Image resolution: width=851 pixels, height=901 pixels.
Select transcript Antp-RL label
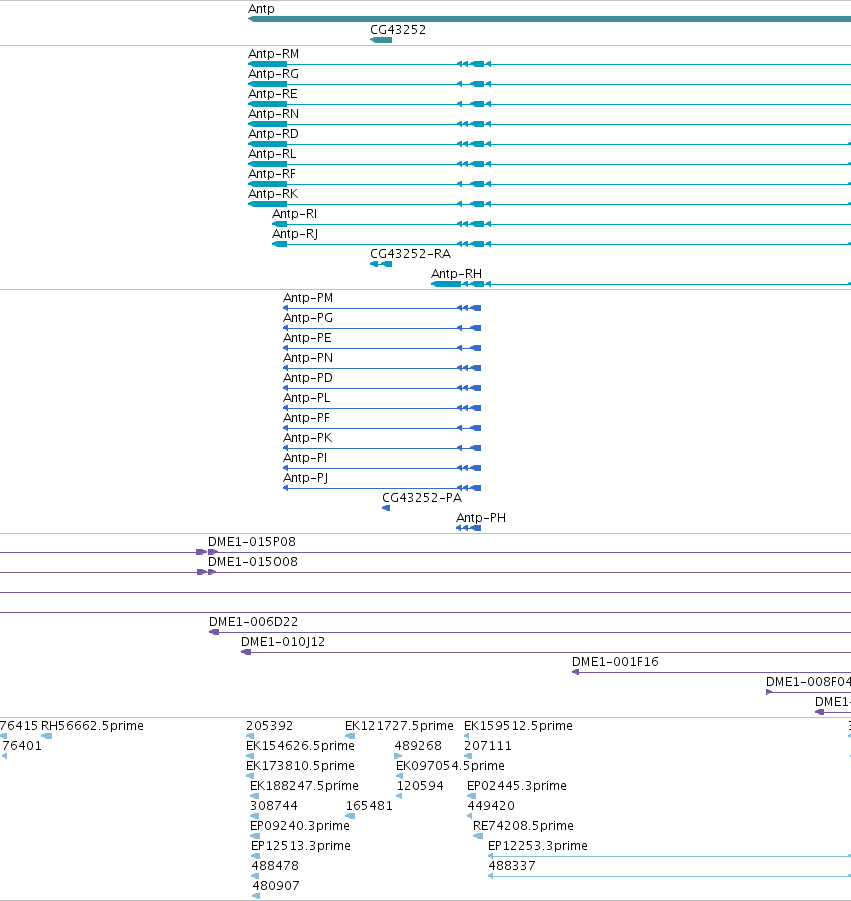pyautogui.click(x=272, y=153)
